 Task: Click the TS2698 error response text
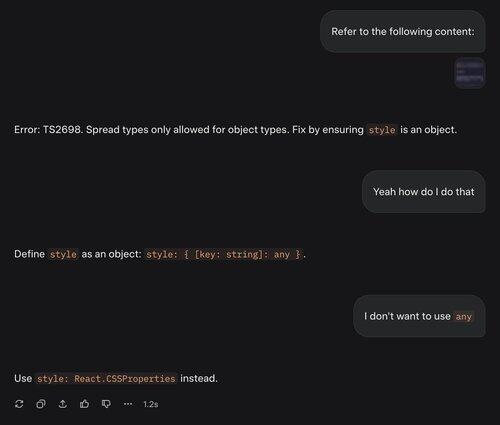point(235,130)
